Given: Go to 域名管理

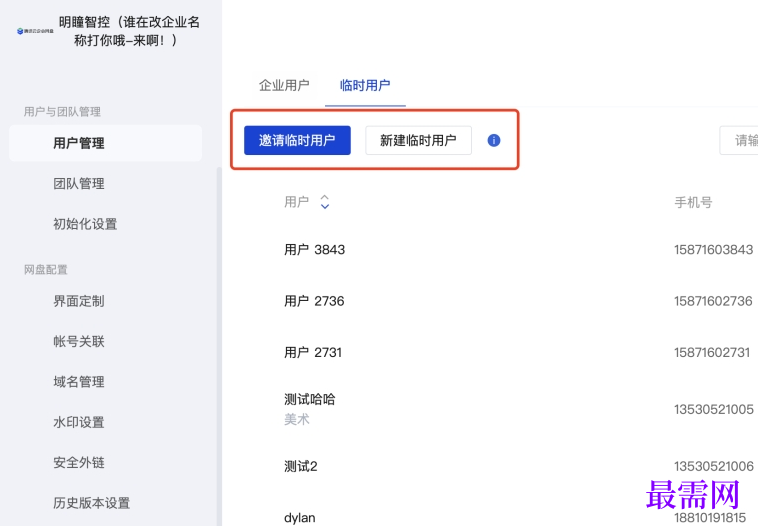Looking at the screenshot, I should pyautogui.click(x=79, y=382).
